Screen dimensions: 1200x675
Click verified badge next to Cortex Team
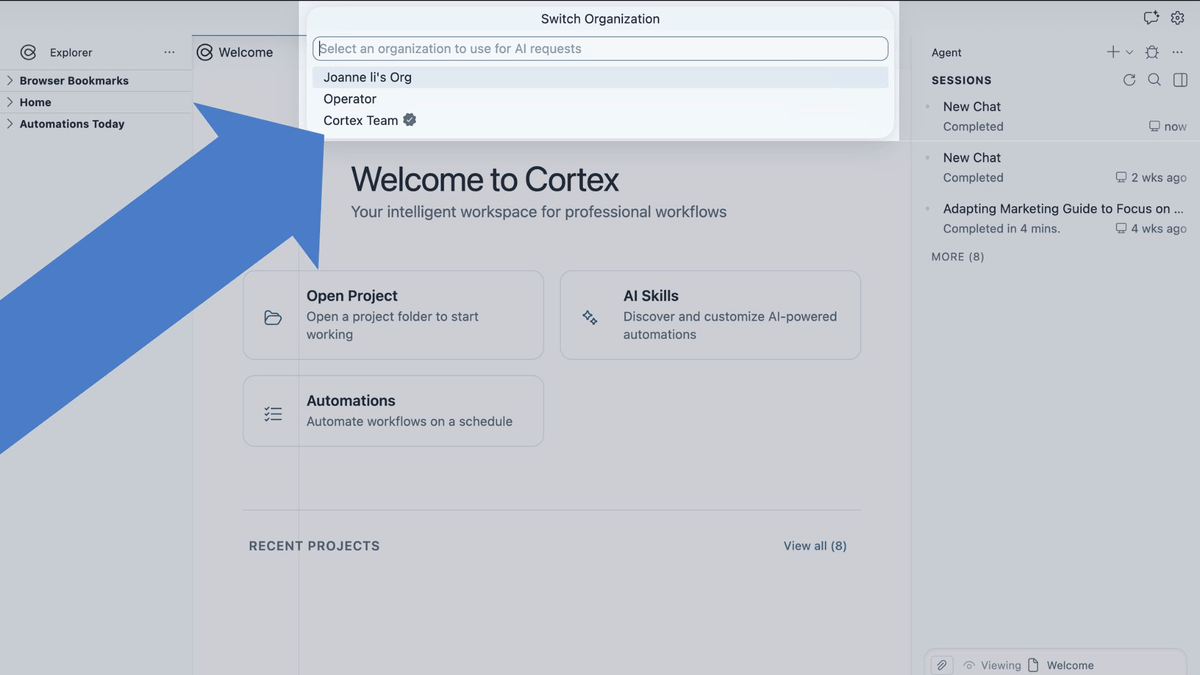(x=409, y=120)
